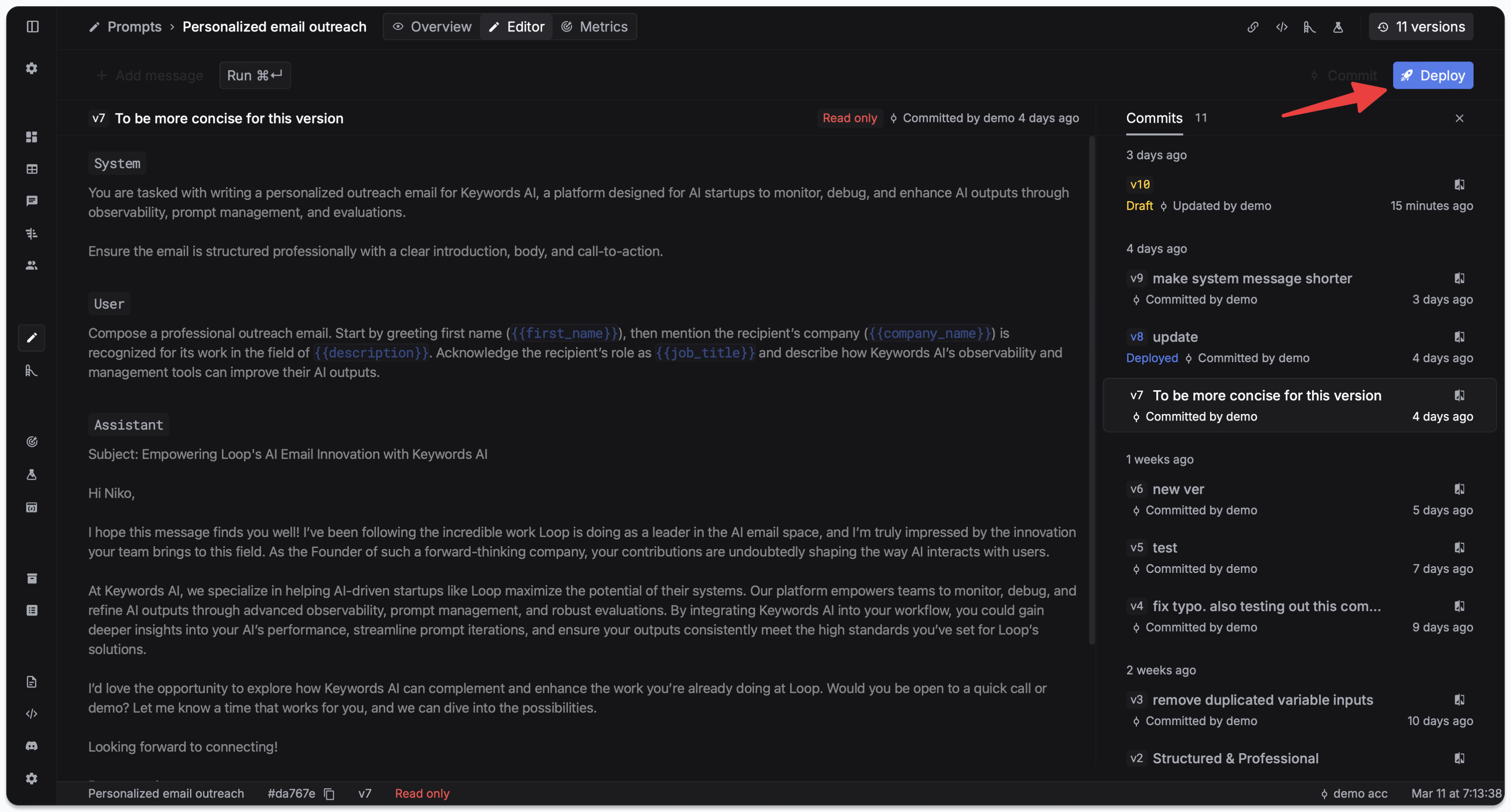The height and width of the screenshot is (812, 1511).
Task: Compare diff icon for v5 test
Action: (x=1459, y=548)
